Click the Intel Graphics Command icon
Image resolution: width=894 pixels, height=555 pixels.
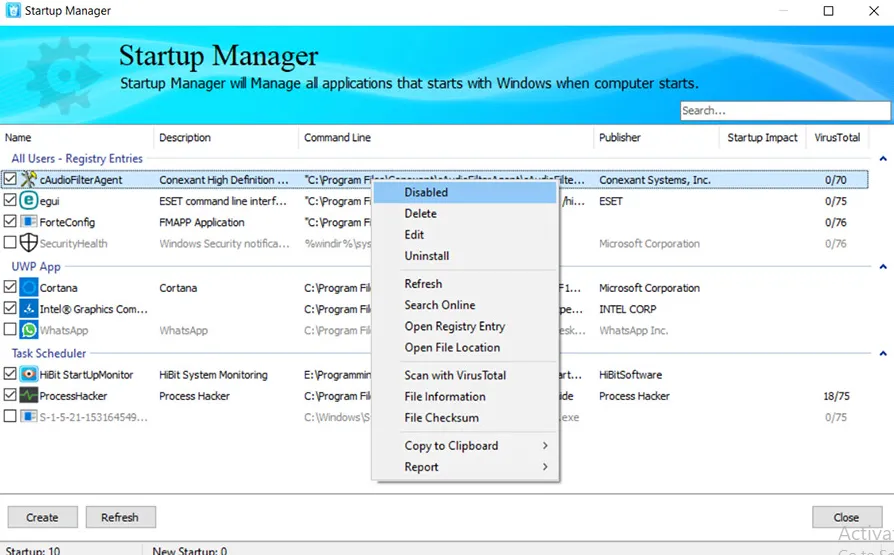[29, 309]
